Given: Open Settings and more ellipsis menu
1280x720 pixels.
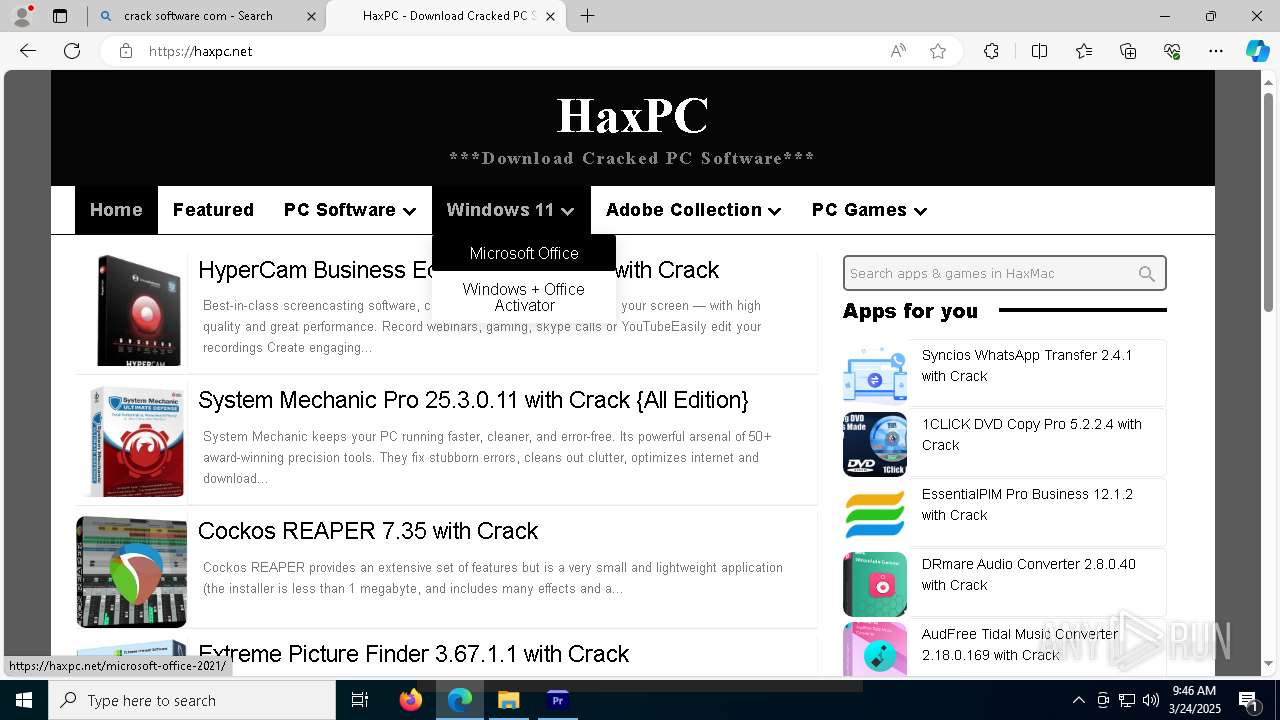Looking at the screenshot, I should coord(1216,51).
